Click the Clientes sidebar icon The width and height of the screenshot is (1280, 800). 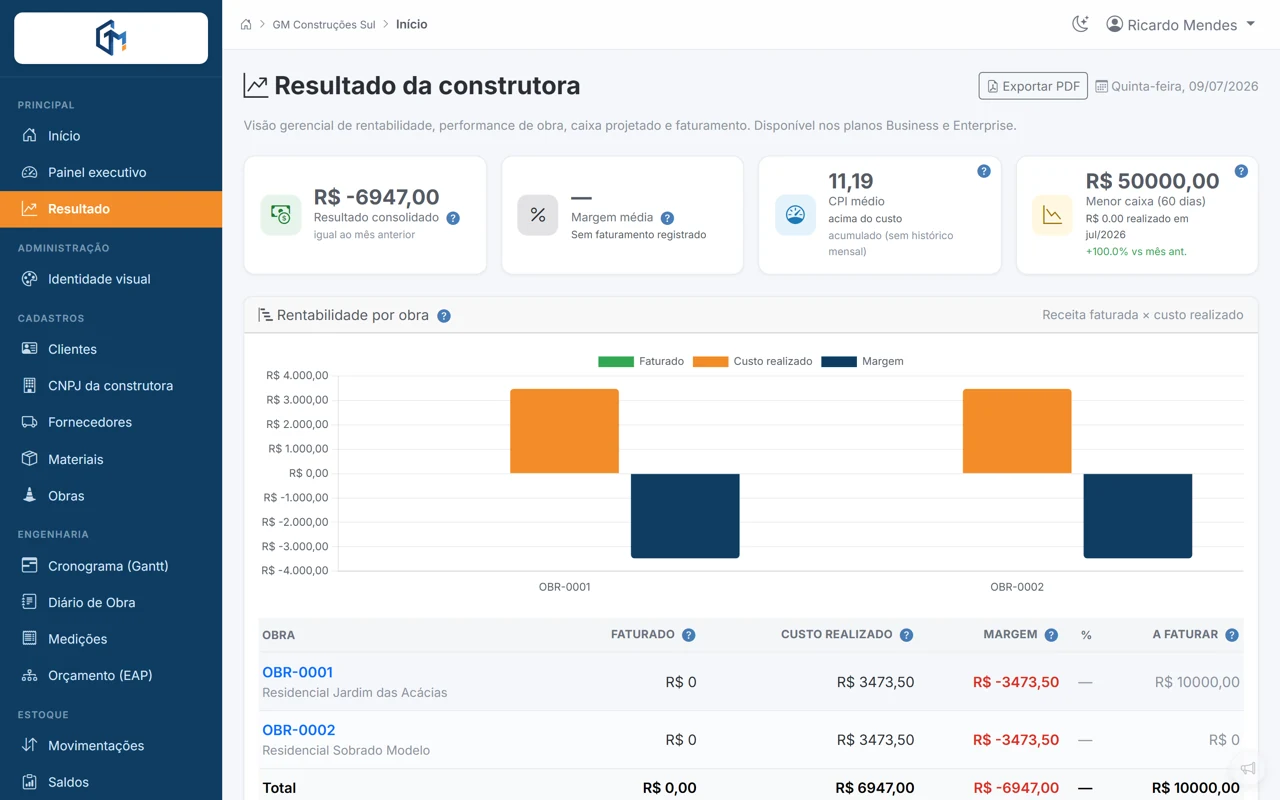(x=29, y=349)
